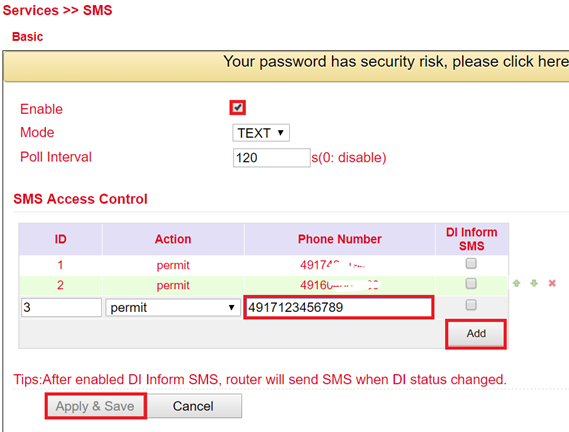Focus the Poll Interval input field
Viewport: 569px width, 432px height.
272,158
